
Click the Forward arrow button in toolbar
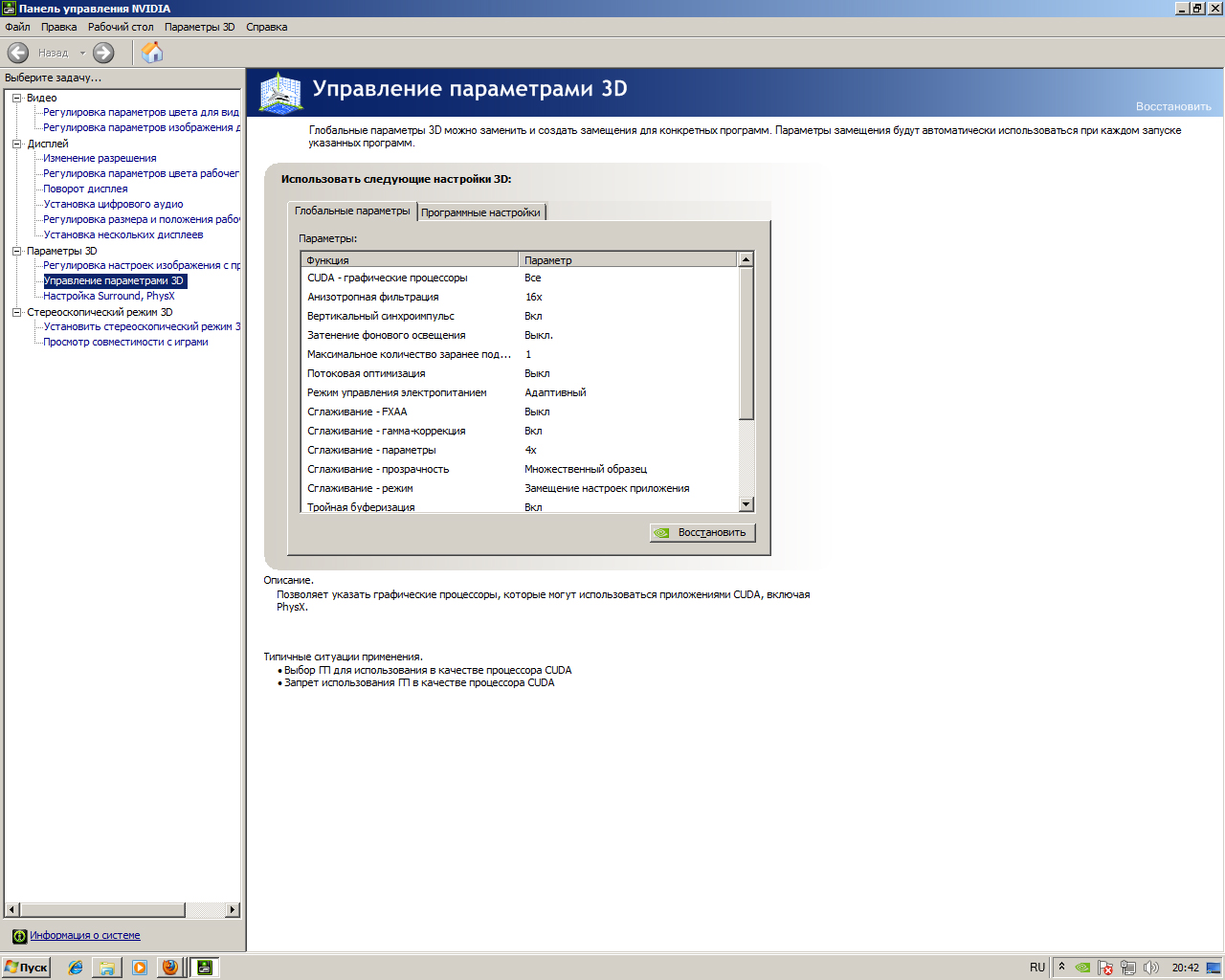click(x=103, y=53)
